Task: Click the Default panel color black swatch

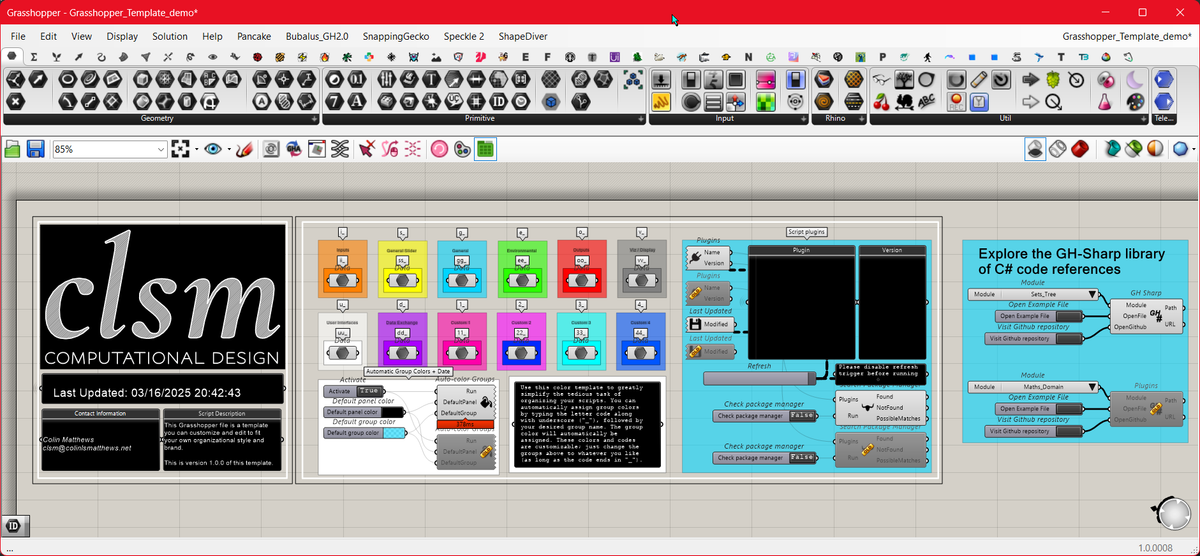Action: click(393, 412)
